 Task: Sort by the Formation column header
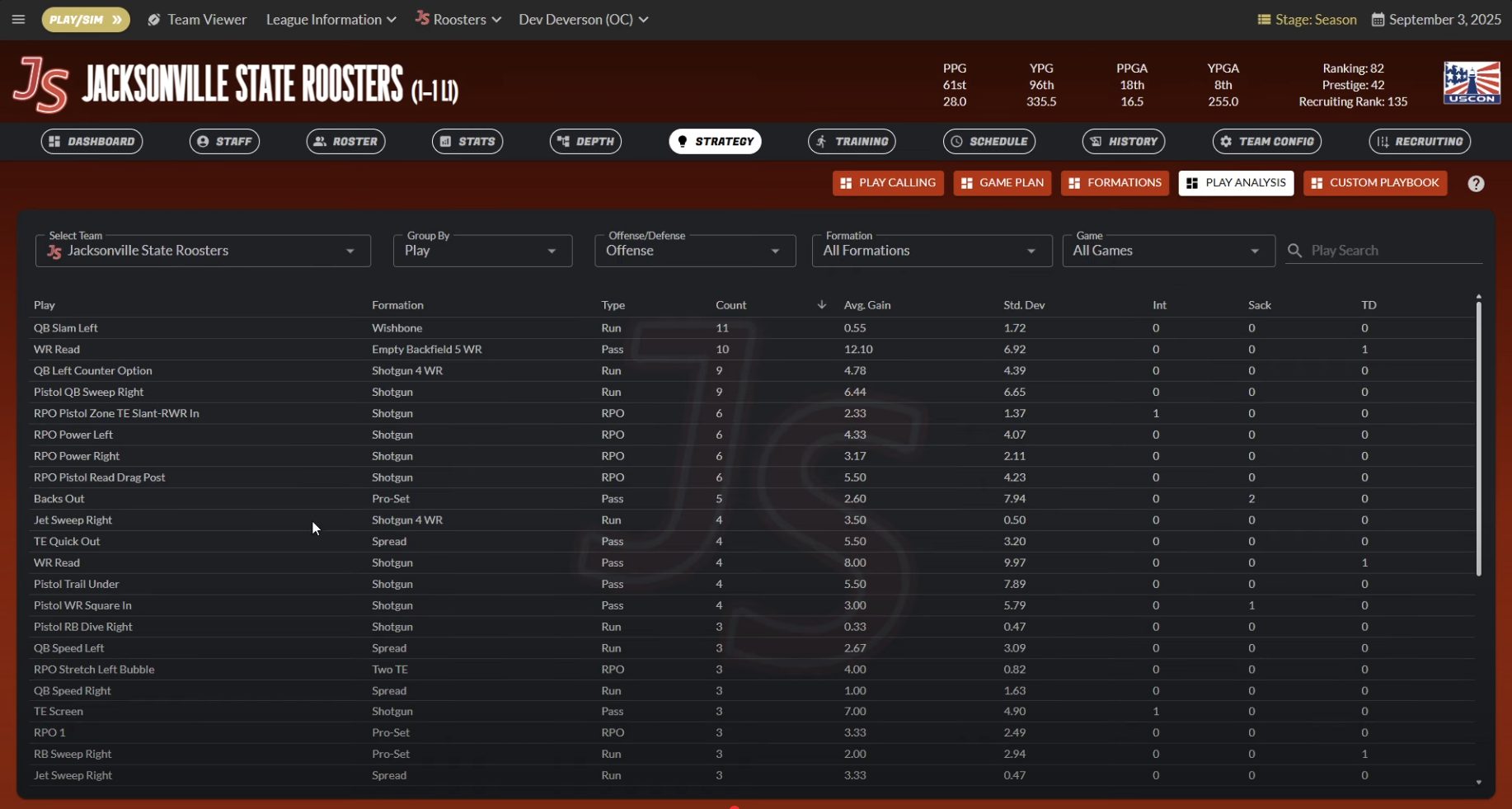[x=397, y=305]
